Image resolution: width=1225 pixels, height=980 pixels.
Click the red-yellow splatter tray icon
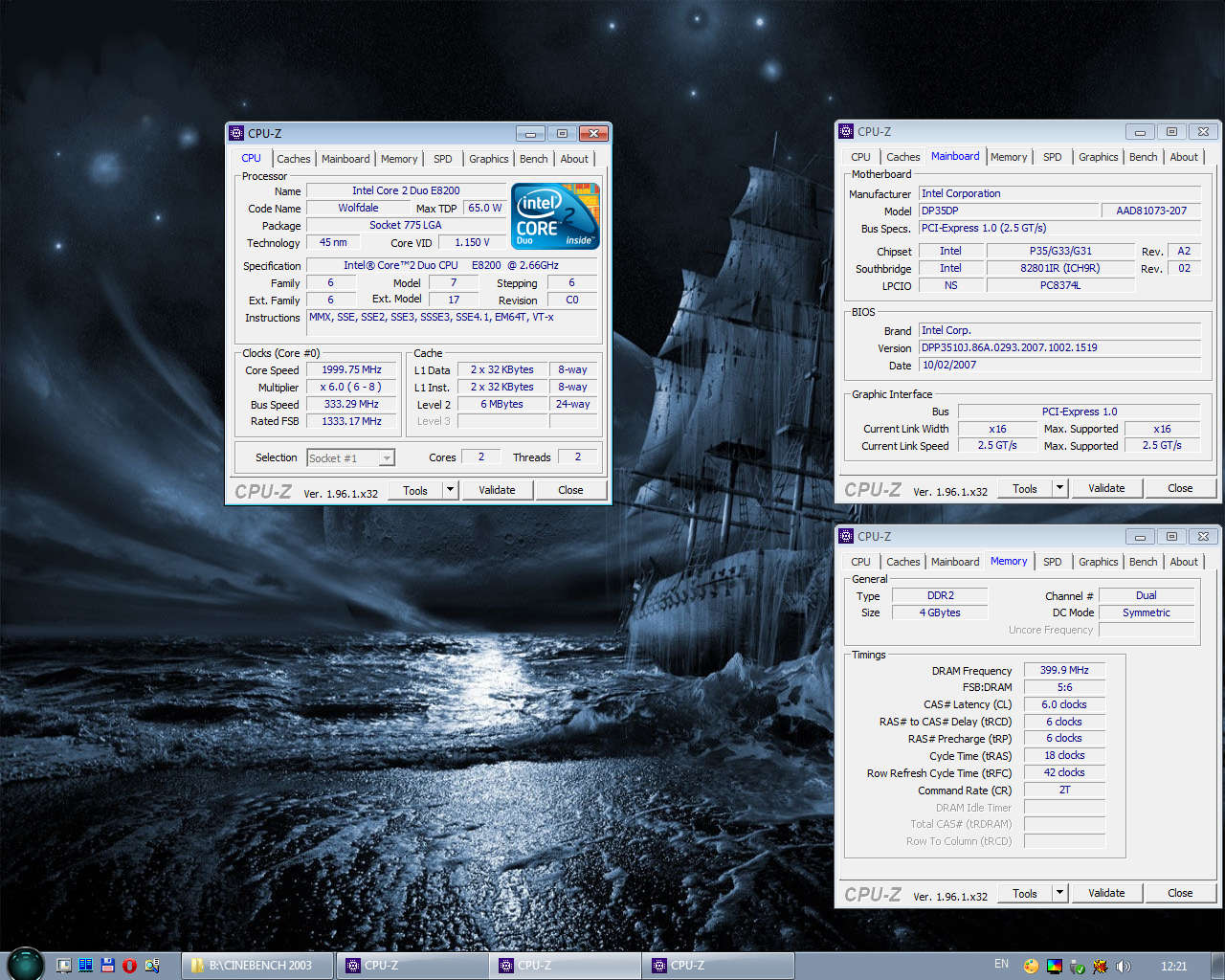coord(1100,967)
